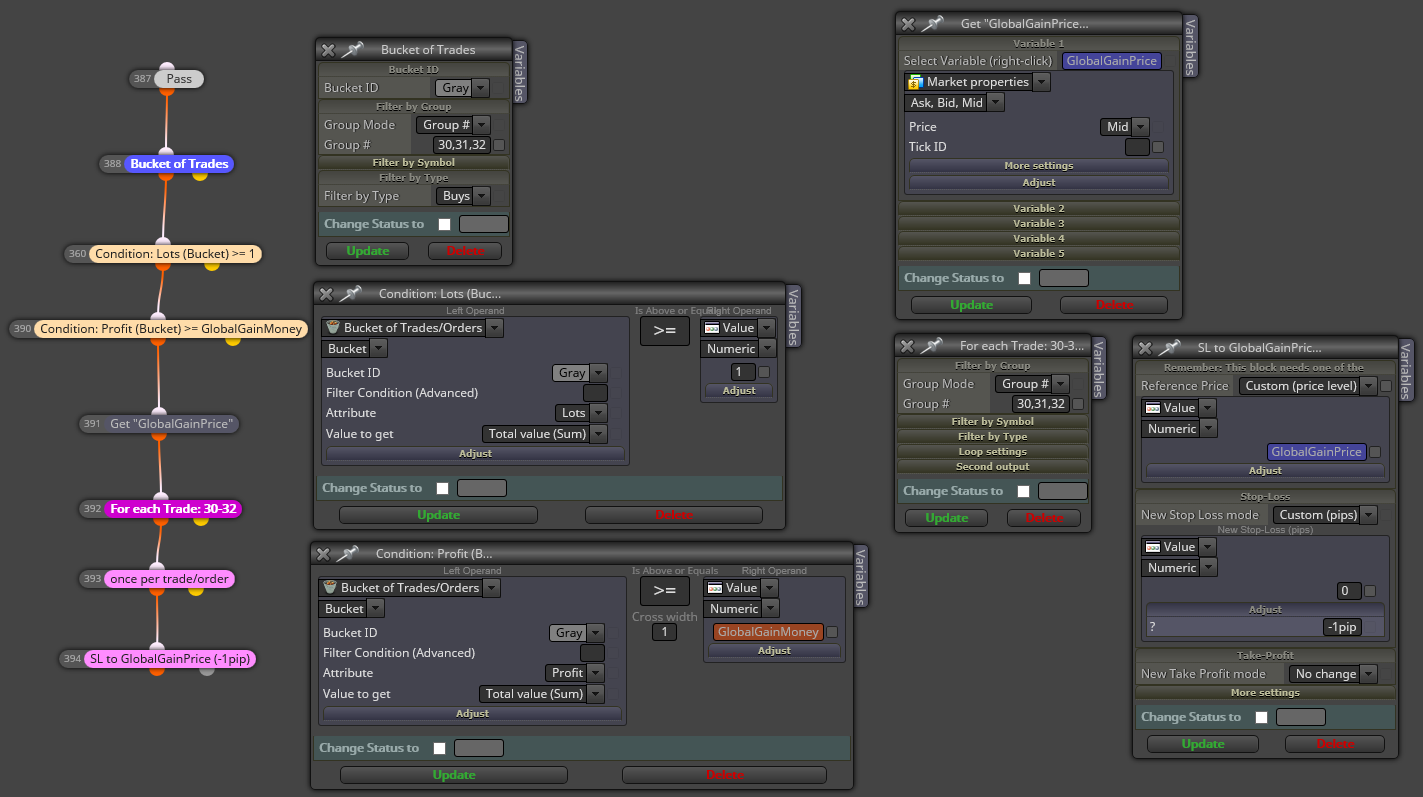
Task: Click the Value icon in Condition: Lots
Action: 712,327
